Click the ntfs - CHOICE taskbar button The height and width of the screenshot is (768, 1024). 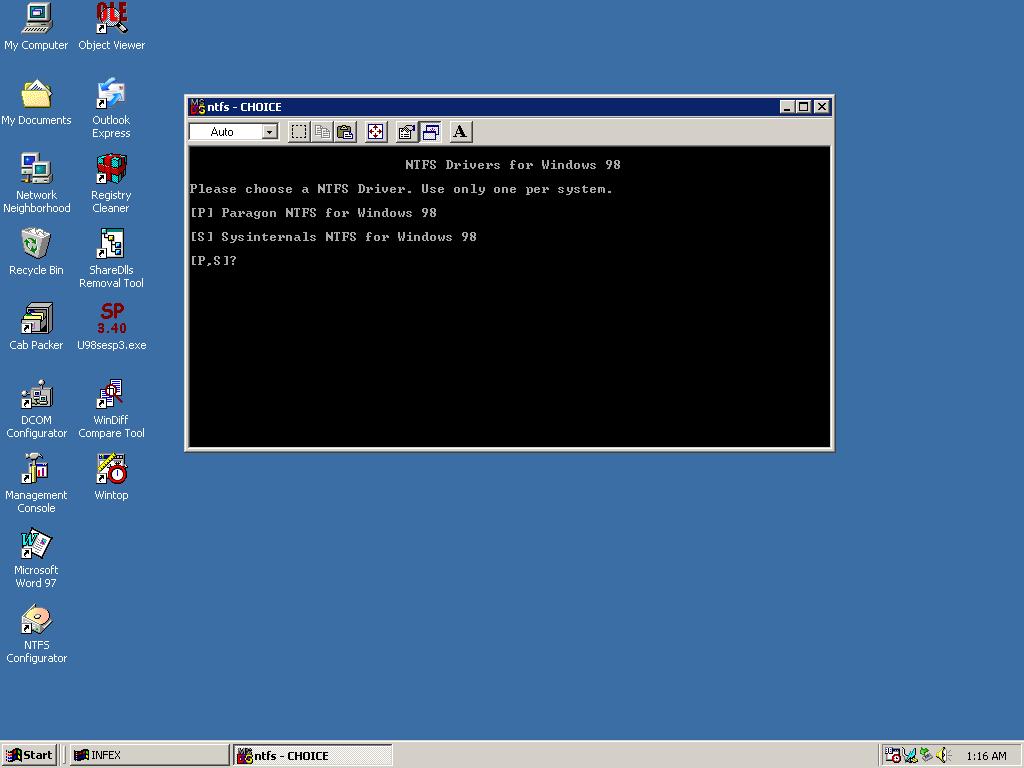click(x=313, y=756)
